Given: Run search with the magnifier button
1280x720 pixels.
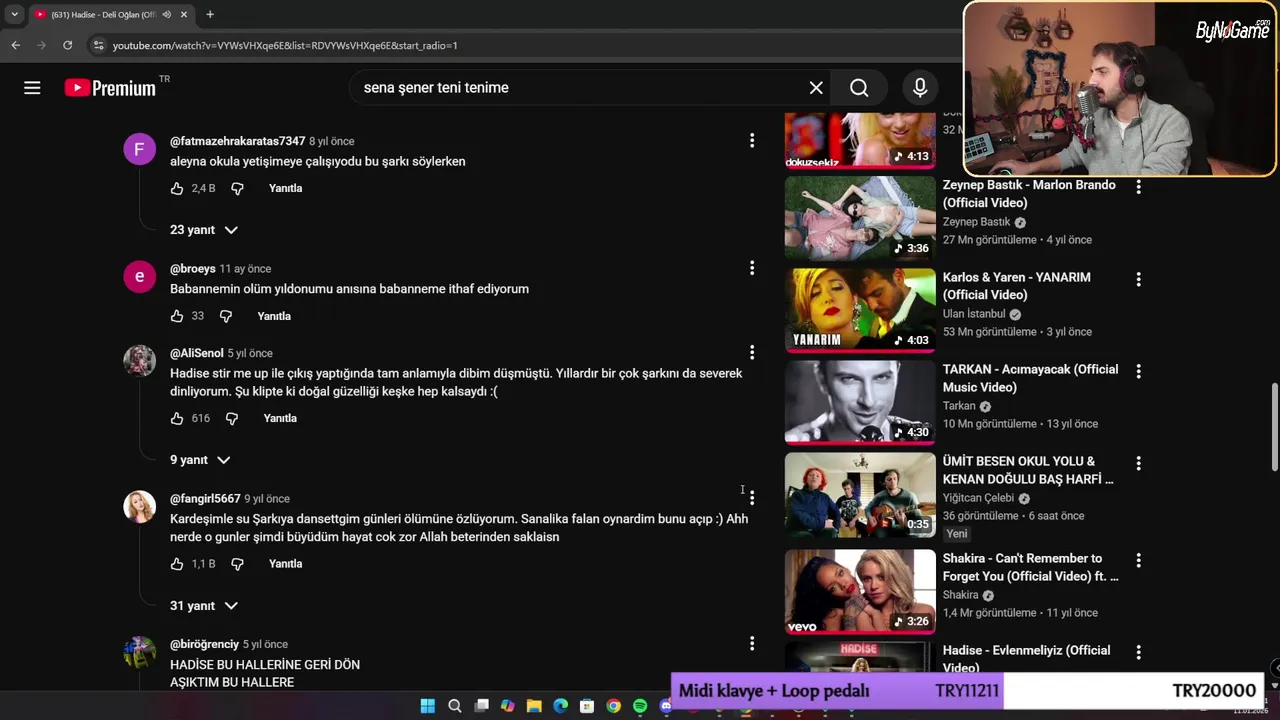Looking at the screenshot, I should 859,88.
